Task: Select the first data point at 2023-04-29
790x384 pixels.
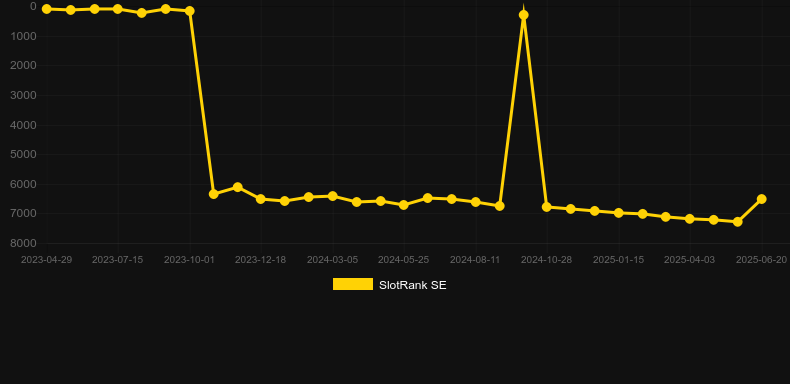Action: 46,9
